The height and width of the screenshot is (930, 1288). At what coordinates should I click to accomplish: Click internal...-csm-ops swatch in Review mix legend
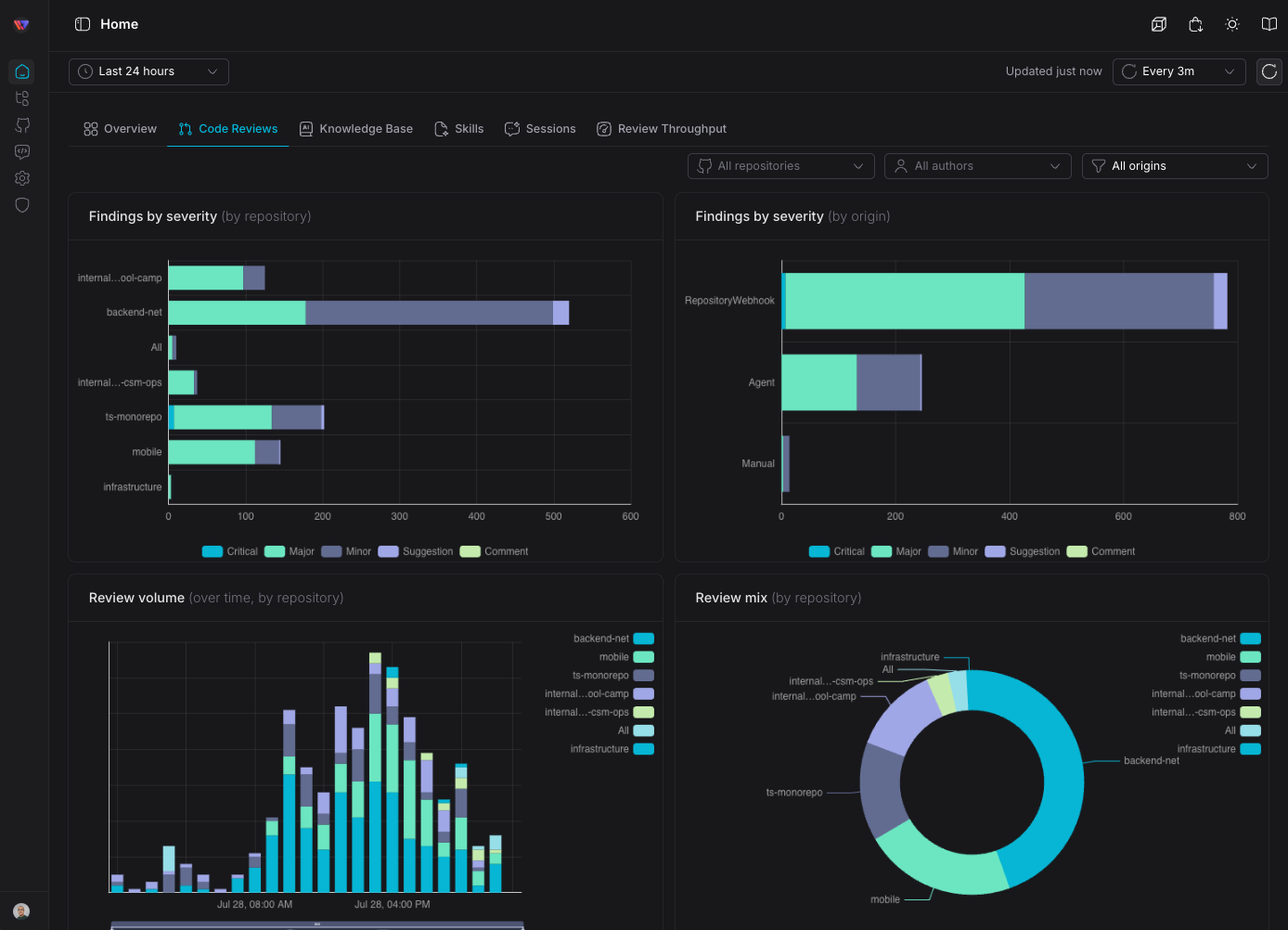(x=1251, y=712)
